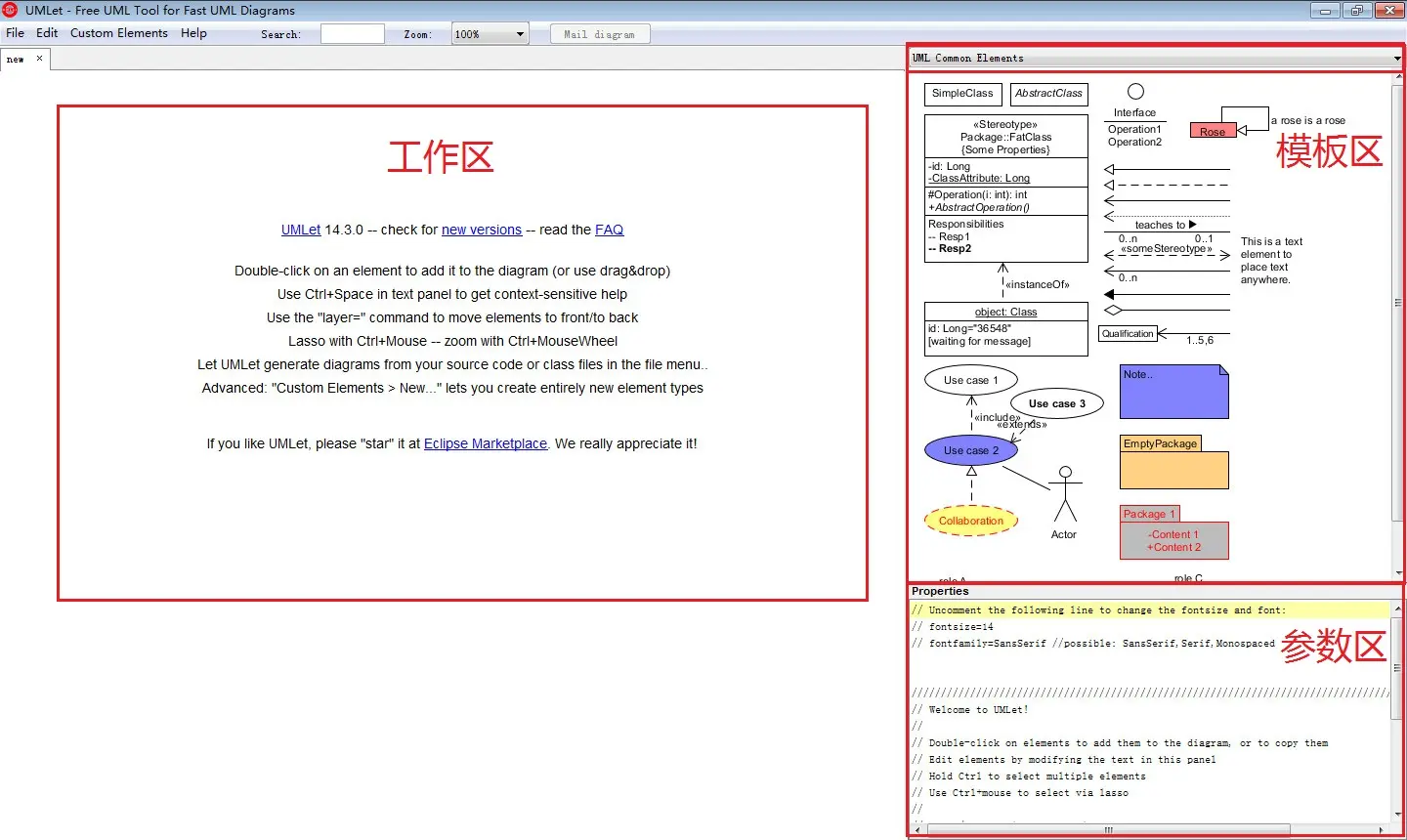The width and height of the screenshot is (1407, 840).
Task: Select the solid filled arrowhead relation
Action: (x=1167, y=294)
